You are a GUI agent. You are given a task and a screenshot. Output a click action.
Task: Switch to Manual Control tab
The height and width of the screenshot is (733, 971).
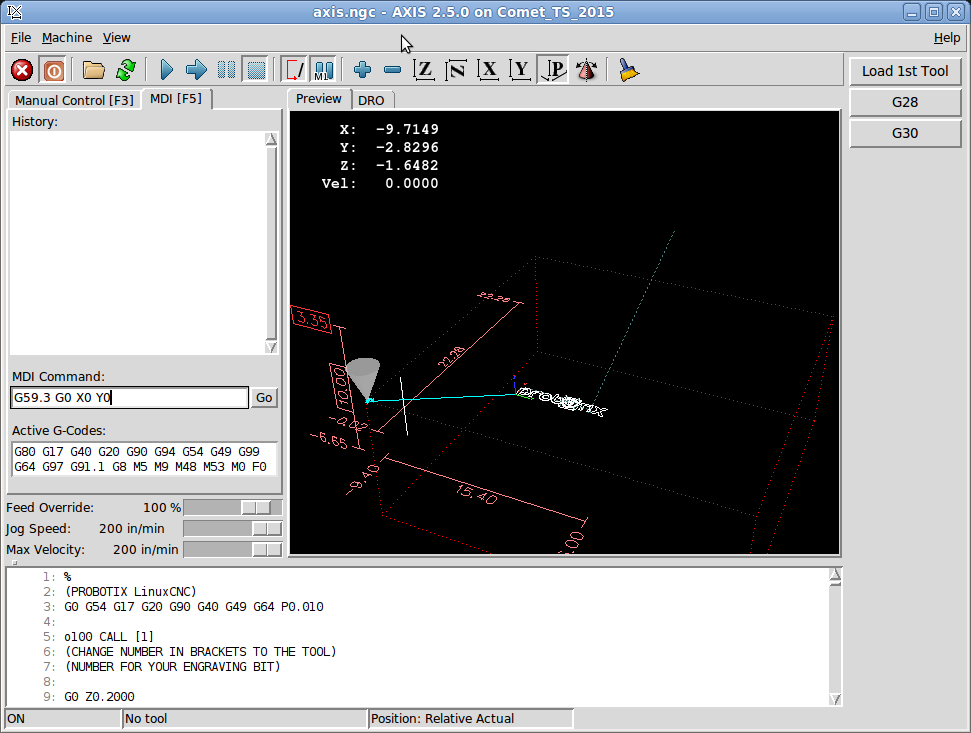click(74, 100)
